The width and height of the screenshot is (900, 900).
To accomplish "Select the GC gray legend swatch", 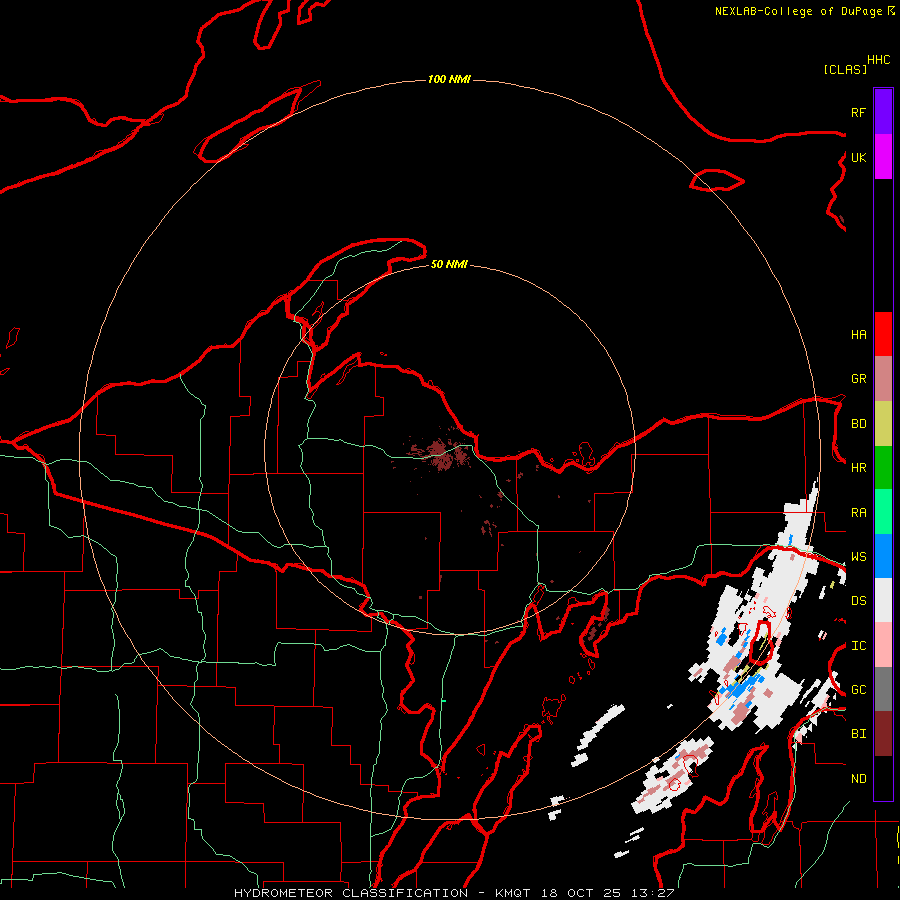I will (x=883, y=689).
